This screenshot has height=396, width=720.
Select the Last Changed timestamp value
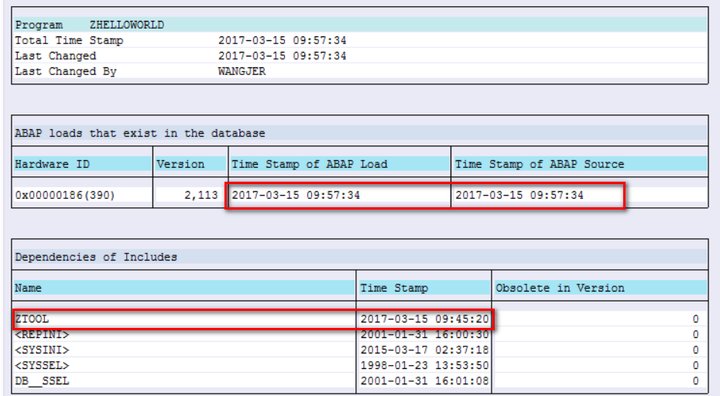click(282, 56)
